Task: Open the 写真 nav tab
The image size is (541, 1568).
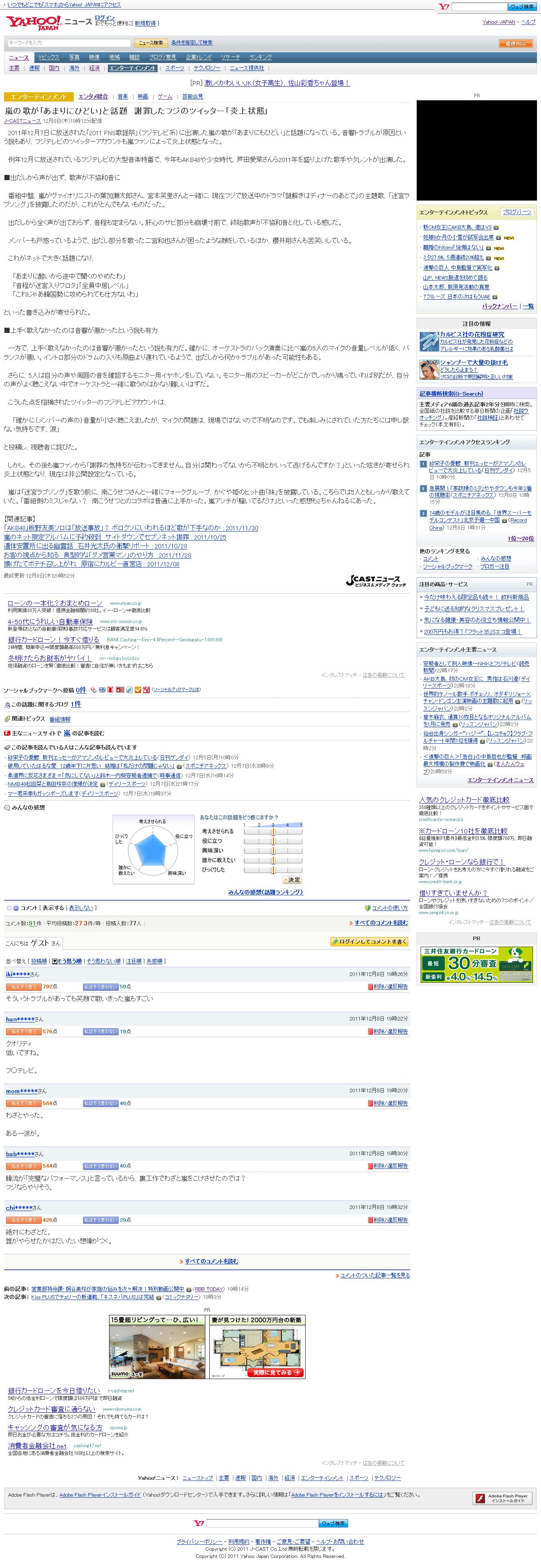Action: 74,57
